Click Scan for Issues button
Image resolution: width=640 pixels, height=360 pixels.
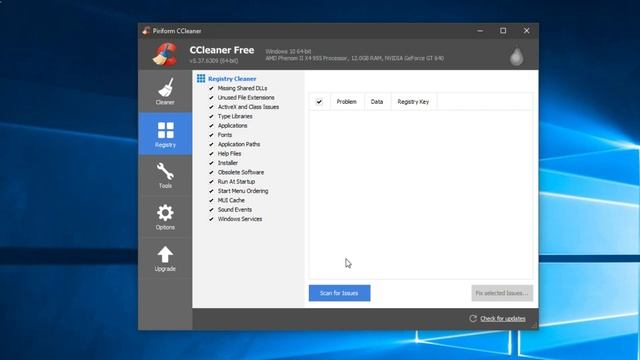click(340, 293)
